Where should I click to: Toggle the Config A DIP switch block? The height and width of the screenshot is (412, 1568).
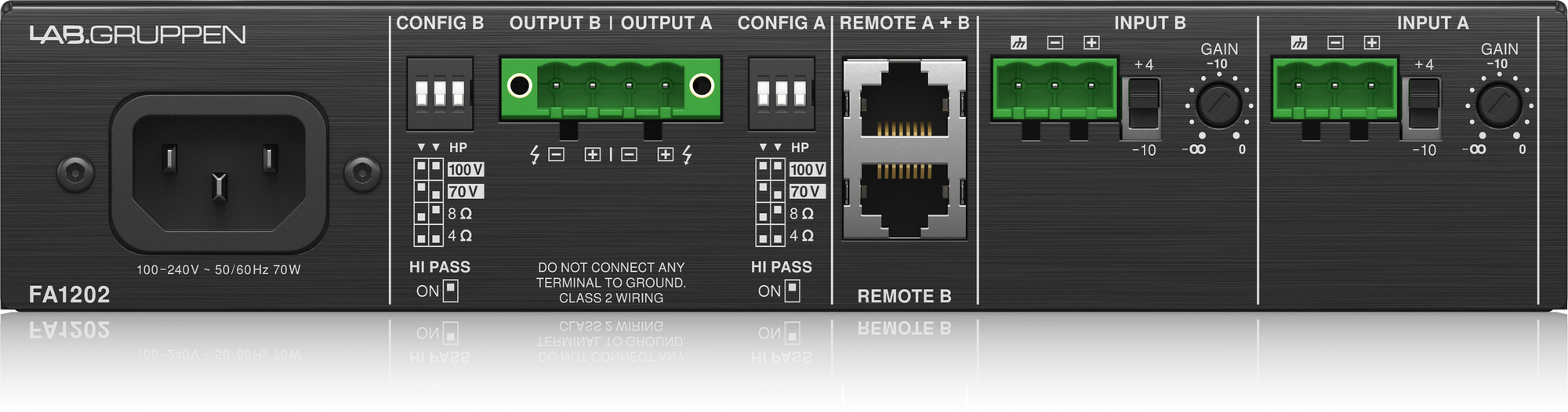click(x=782, y=93)
